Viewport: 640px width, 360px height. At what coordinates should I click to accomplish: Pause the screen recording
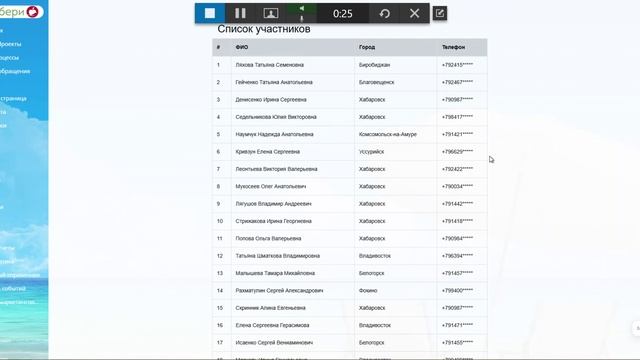pos(240,13)
